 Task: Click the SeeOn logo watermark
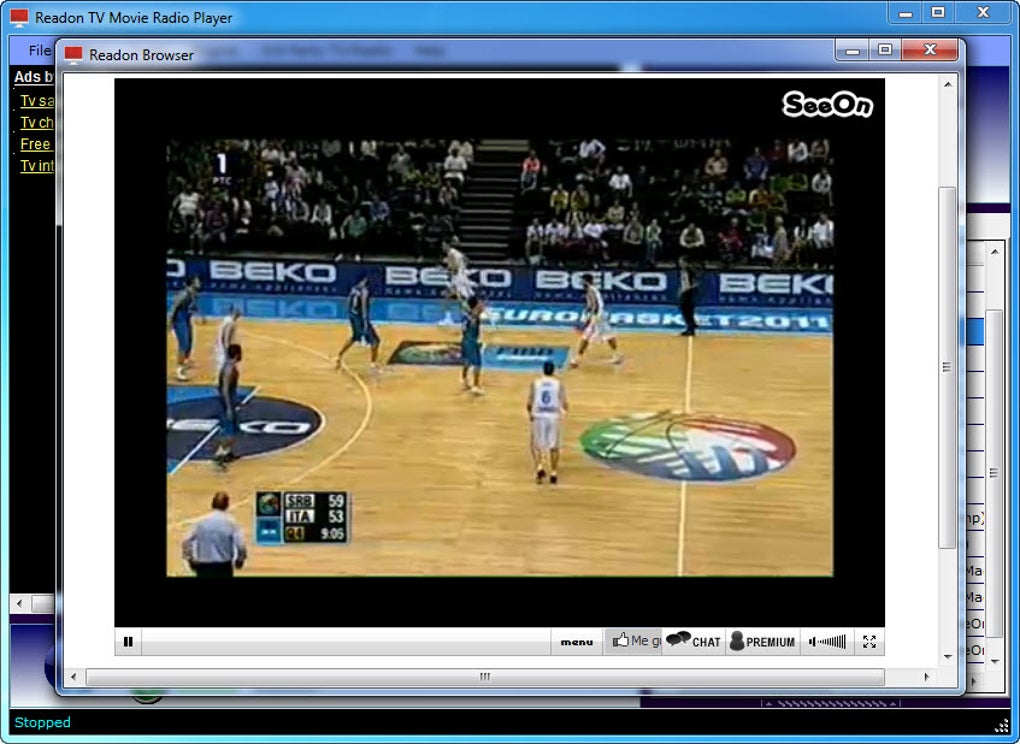pyautogui.click(x=827, y=104)
